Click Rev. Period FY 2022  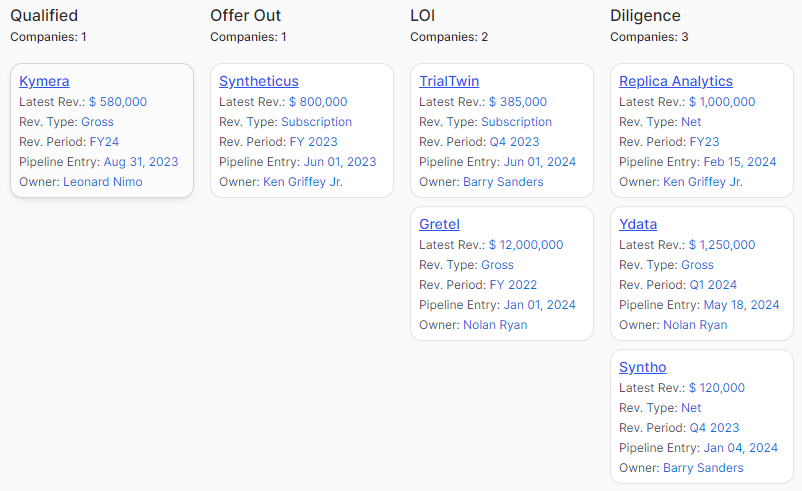514,285
